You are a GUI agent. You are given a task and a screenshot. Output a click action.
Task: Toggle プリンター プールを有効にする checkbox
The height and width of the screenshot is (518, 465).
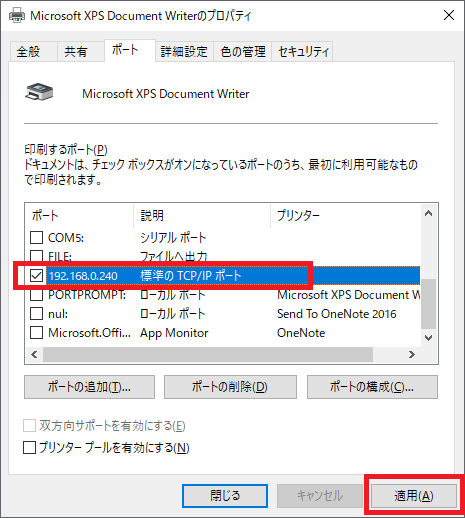[29, 448]
